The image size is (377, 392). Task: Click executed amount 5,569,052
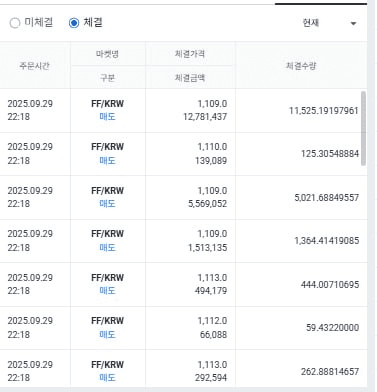pos(207,204)
